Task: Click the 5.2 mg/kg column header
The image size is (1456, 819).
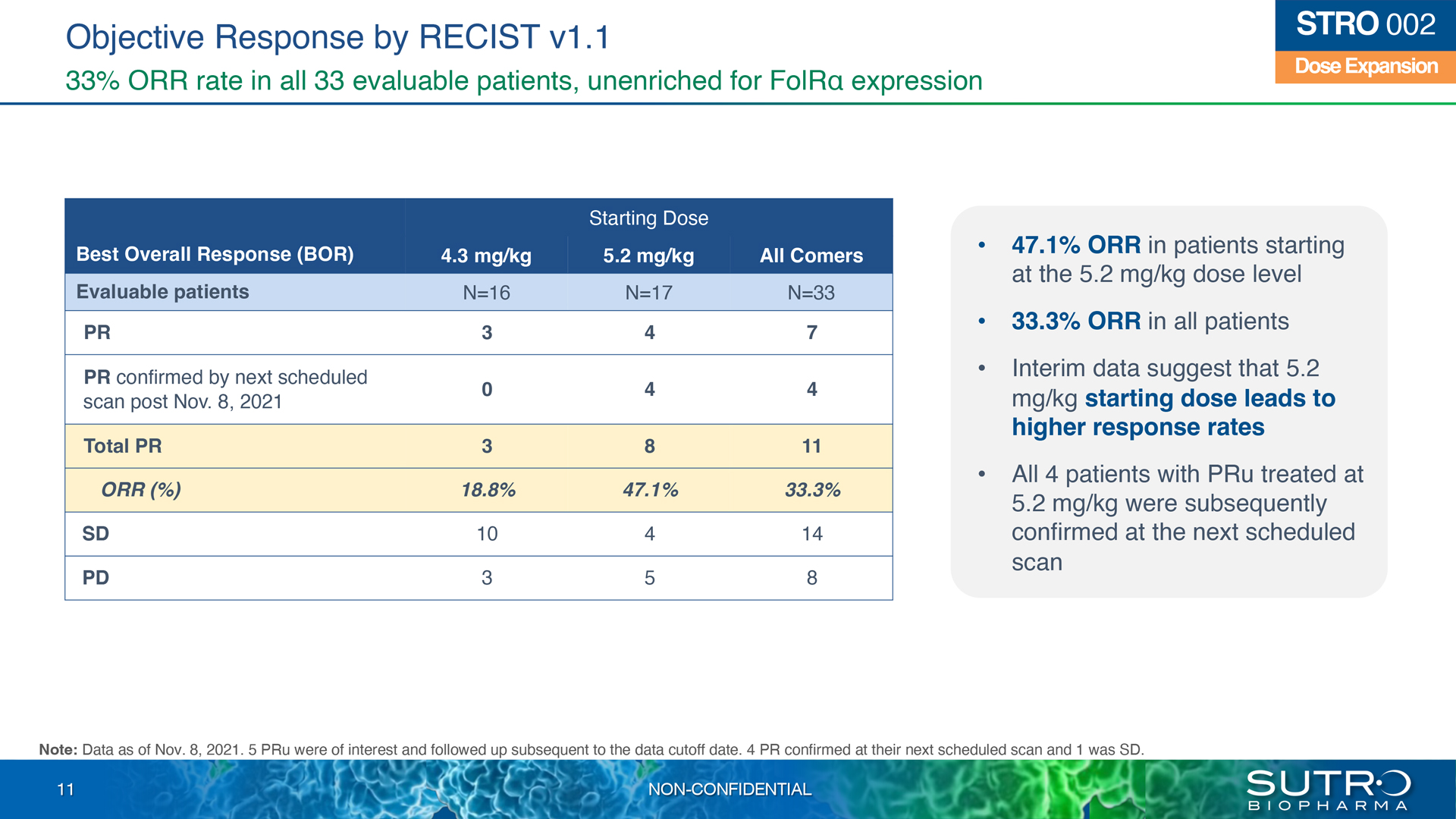Action: pyautogui.click(x=648, y=256)
